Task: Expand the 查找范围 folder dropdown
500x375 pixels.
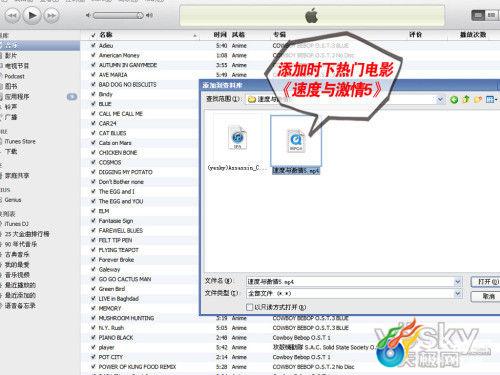Action: (440, 99)
